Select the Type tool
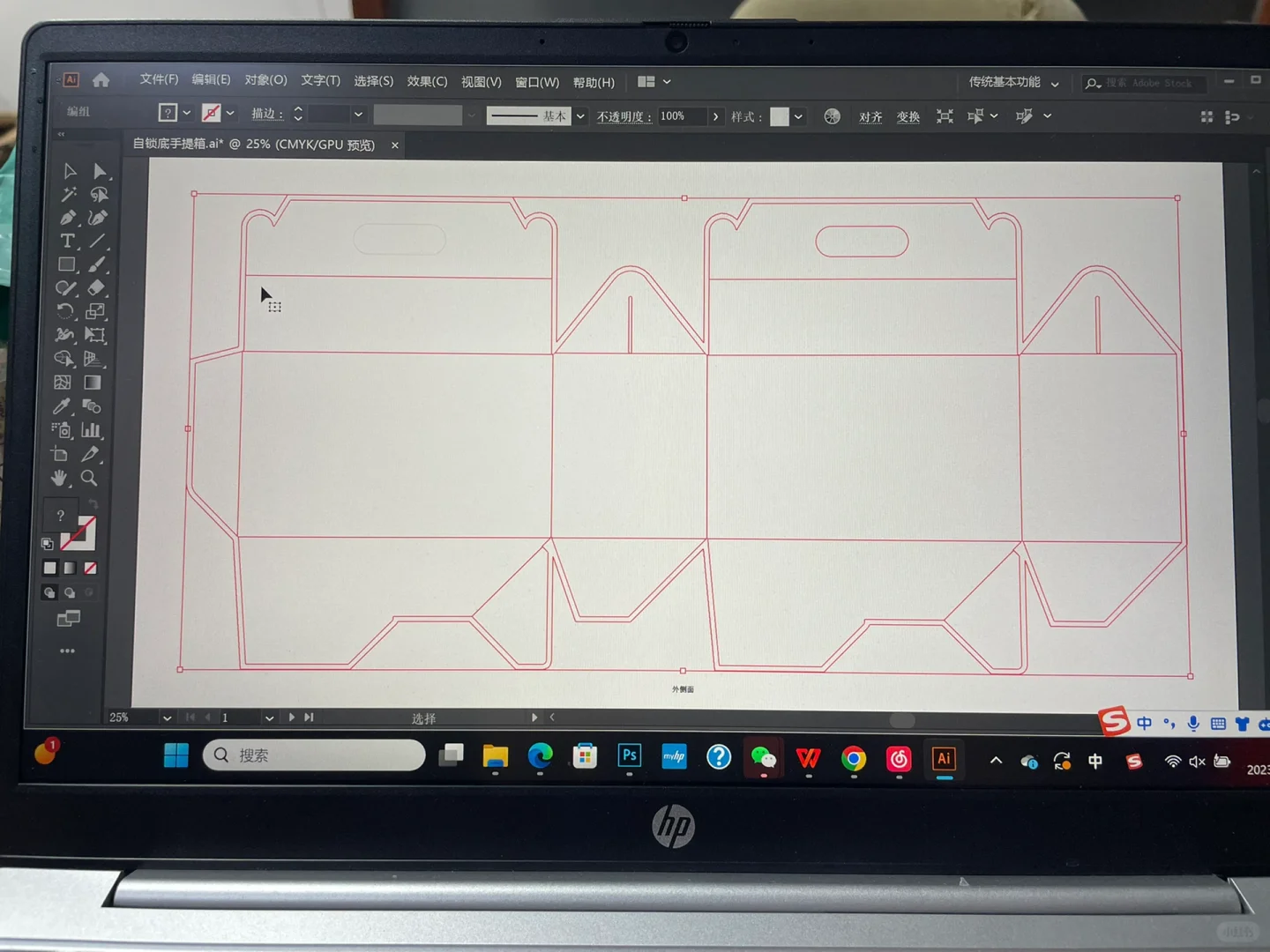The width and height of the screenshot is (1270, 952). (x=67, y=241)
